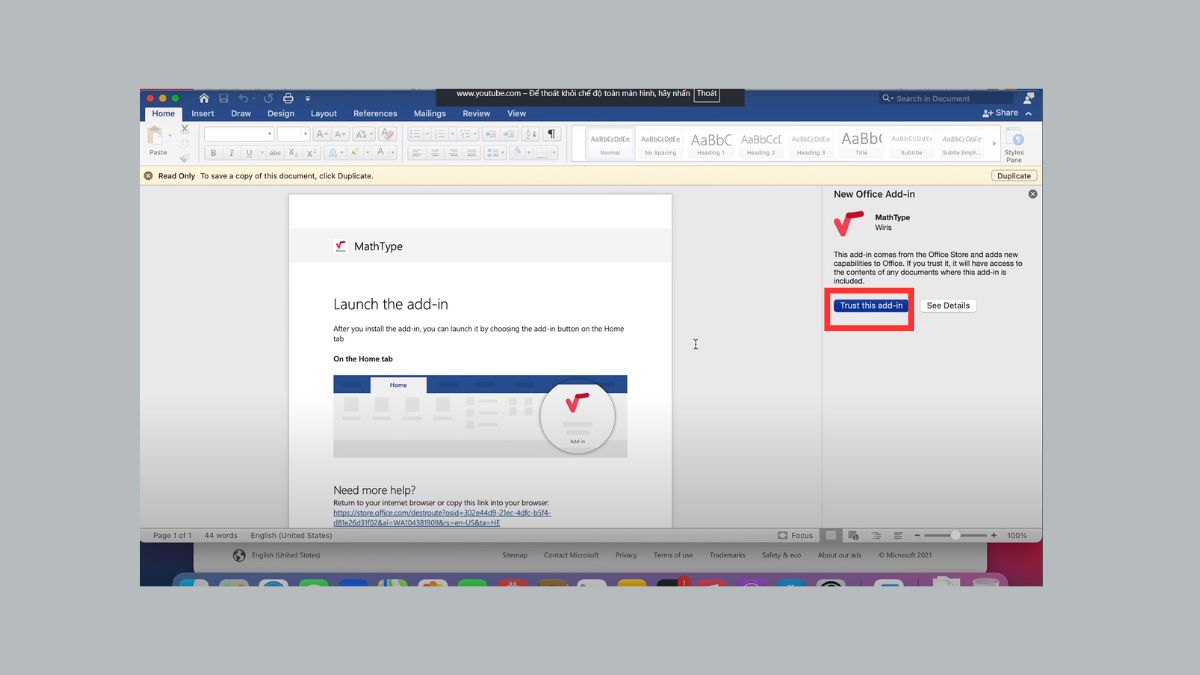Cut selection with the scissors icon
1200x675 pixels.
coord(184,130)
